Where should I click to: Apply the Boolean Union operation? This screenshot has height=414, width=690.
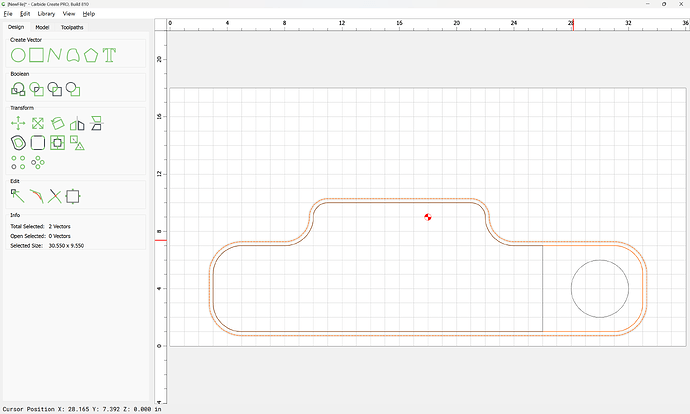click(18, 89)
